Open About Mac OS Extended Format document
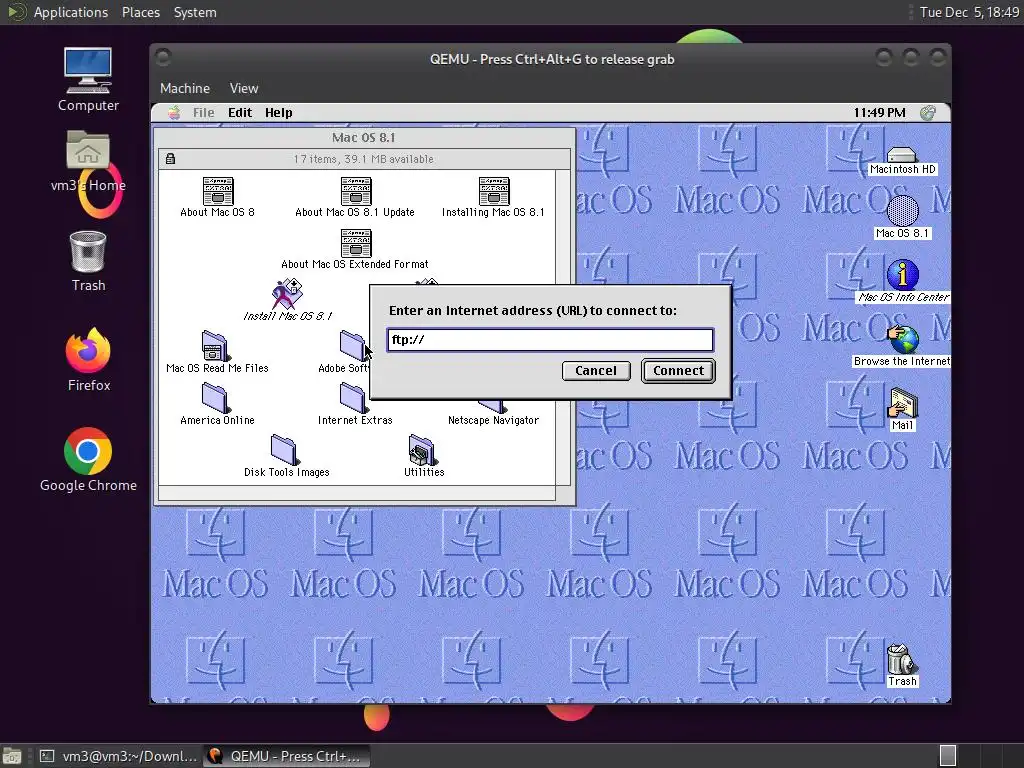The width and height of the screenshot is (1024, 768). pos(356,243)
